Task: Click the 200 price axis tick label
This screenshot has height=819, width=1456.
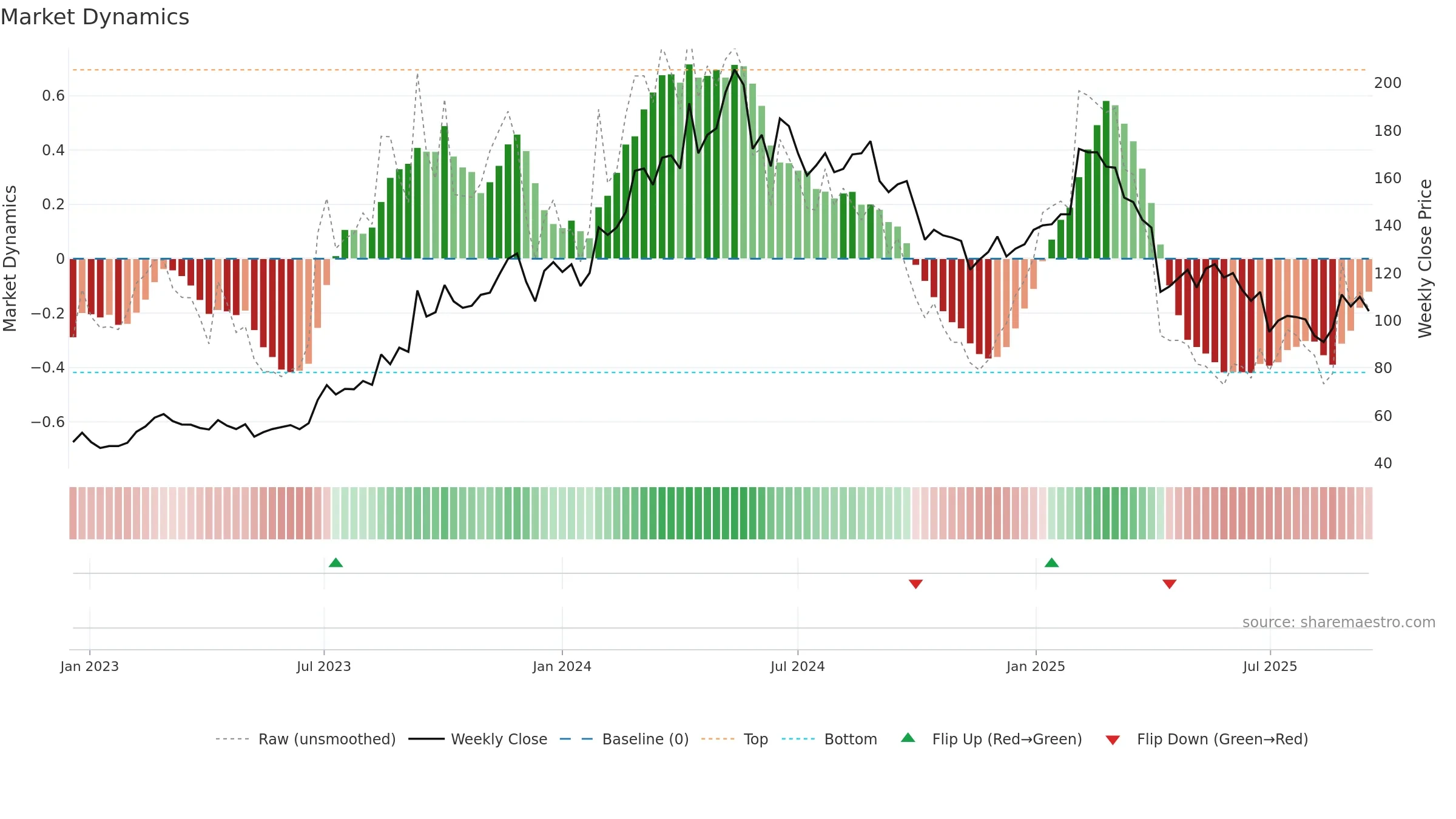Action: click(1387, 83)
